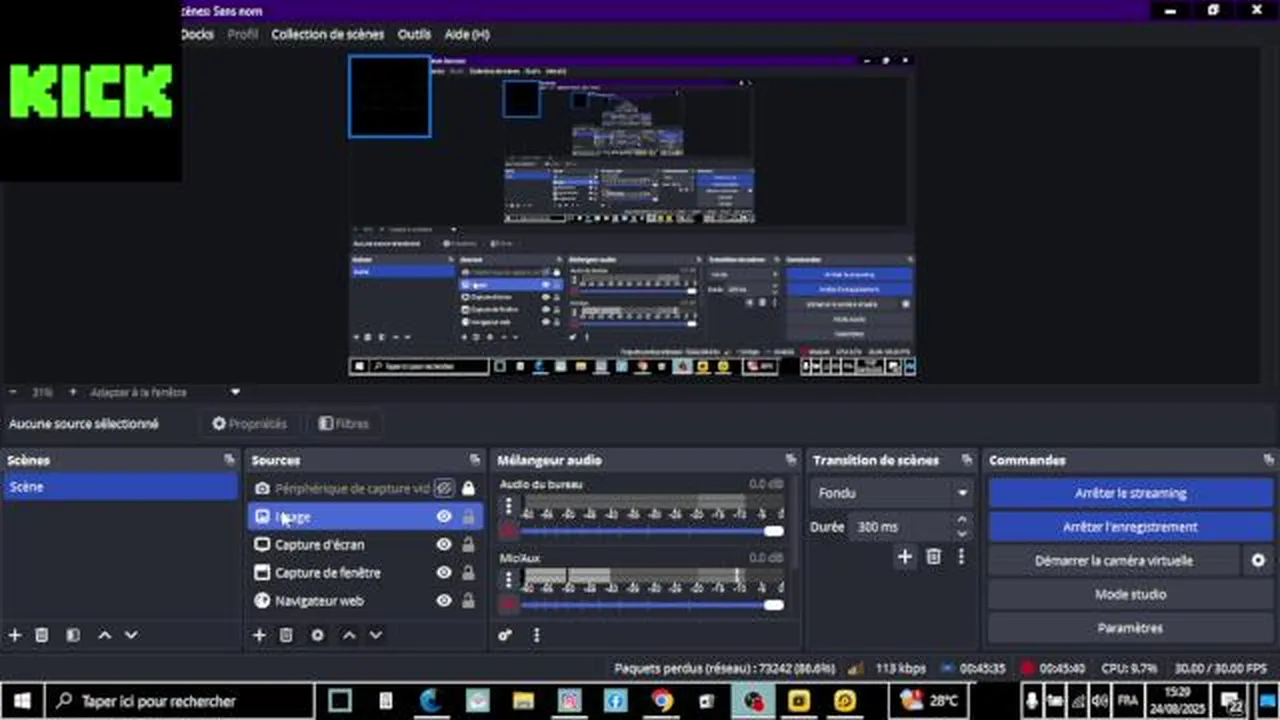Open the Profil menu
The height and width of the screenshot is (720, 1280).
pyautogui.click(x=243, y=34)
